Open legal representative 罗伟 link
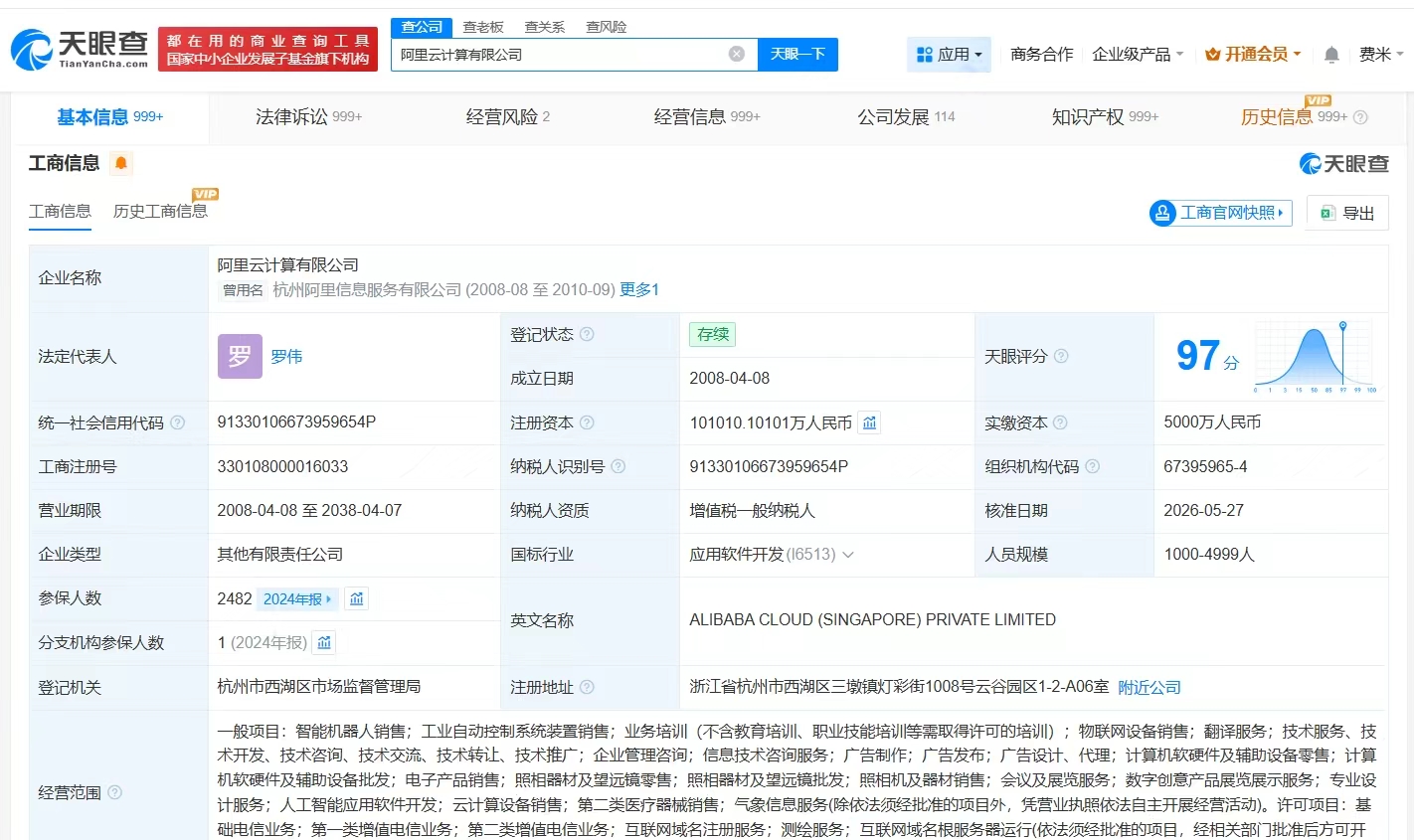The height and width of the screenshot is (840, 1414). click(286, 357)
